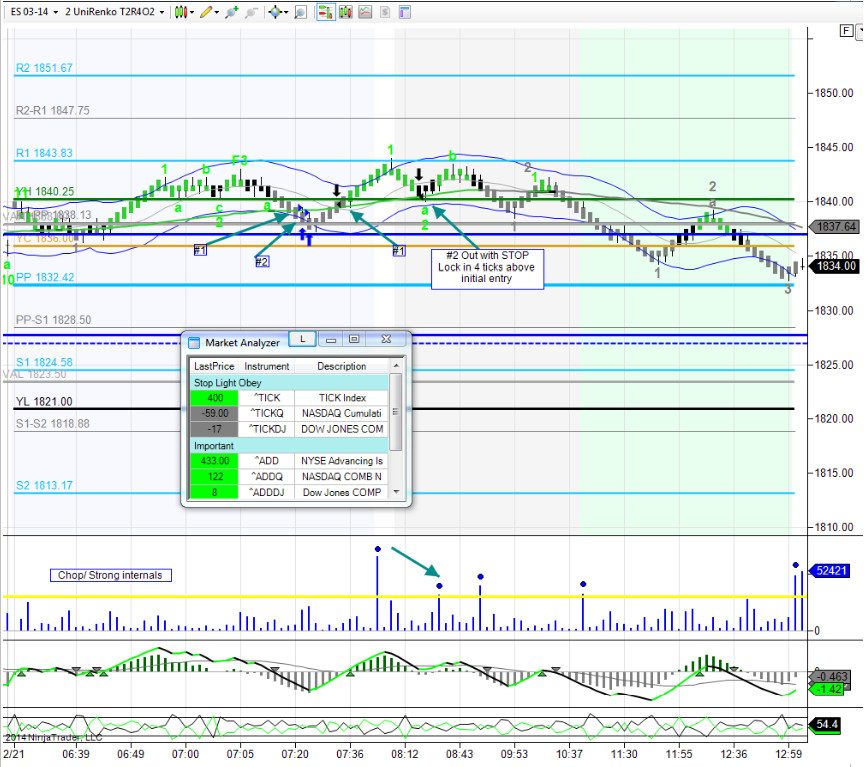Select the Important group row
Screen dimensions: 866x767
click(289, 446)
